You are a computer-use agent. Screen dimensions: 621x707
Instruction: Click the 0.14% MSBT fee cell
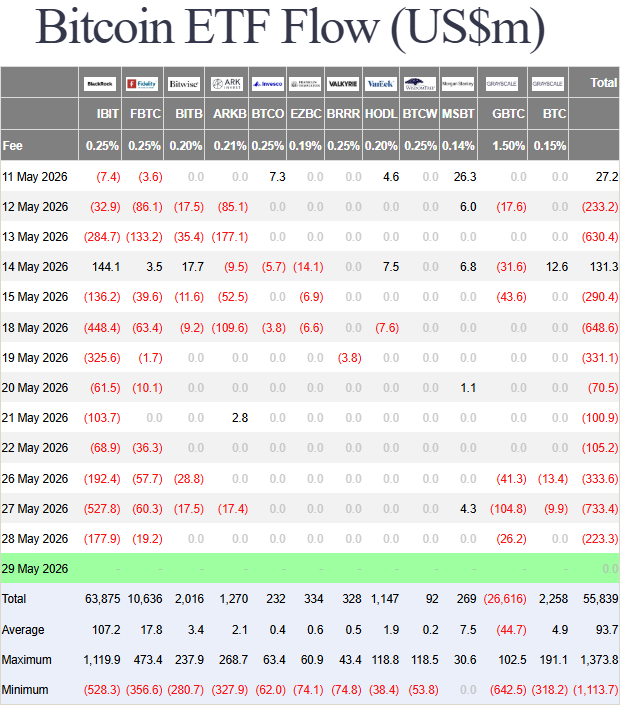458,146
